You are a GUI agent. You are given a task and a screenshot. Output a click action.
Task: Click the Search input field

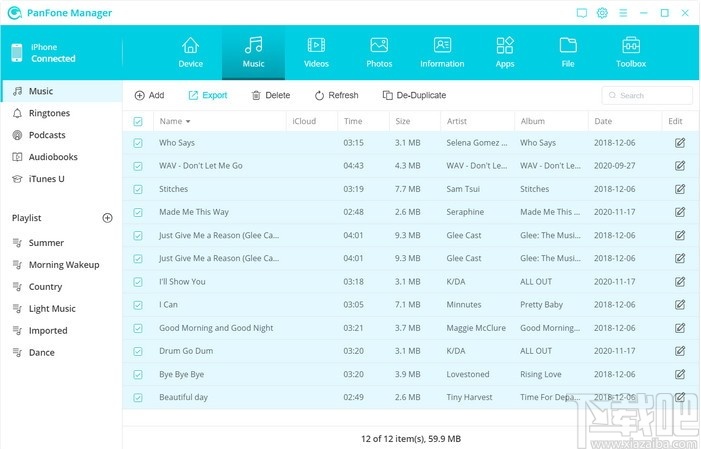pyautogui.click(x=647, y=95)
